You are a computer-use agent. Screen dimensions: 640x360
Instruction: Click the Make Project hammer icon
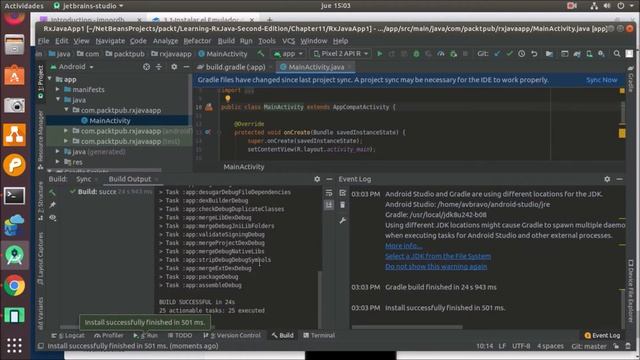coord(260,53)
